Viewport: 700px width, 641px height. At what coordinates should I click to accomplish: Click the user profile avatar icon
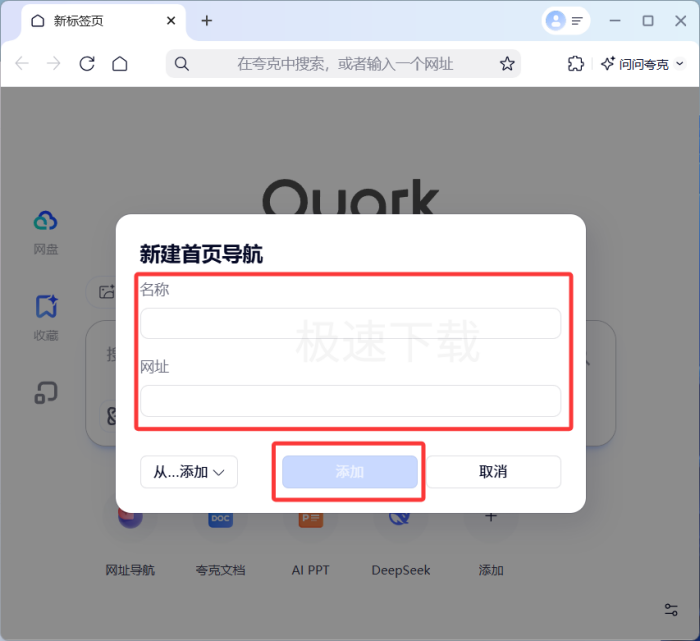coord(556,20)
